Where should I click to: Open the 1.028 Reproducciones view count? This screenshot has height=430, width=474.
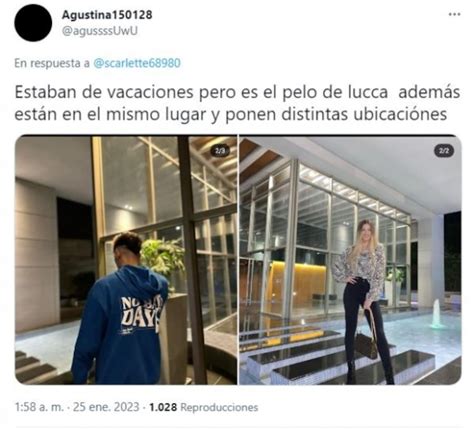pyautogui.click(x=204, y=407)
